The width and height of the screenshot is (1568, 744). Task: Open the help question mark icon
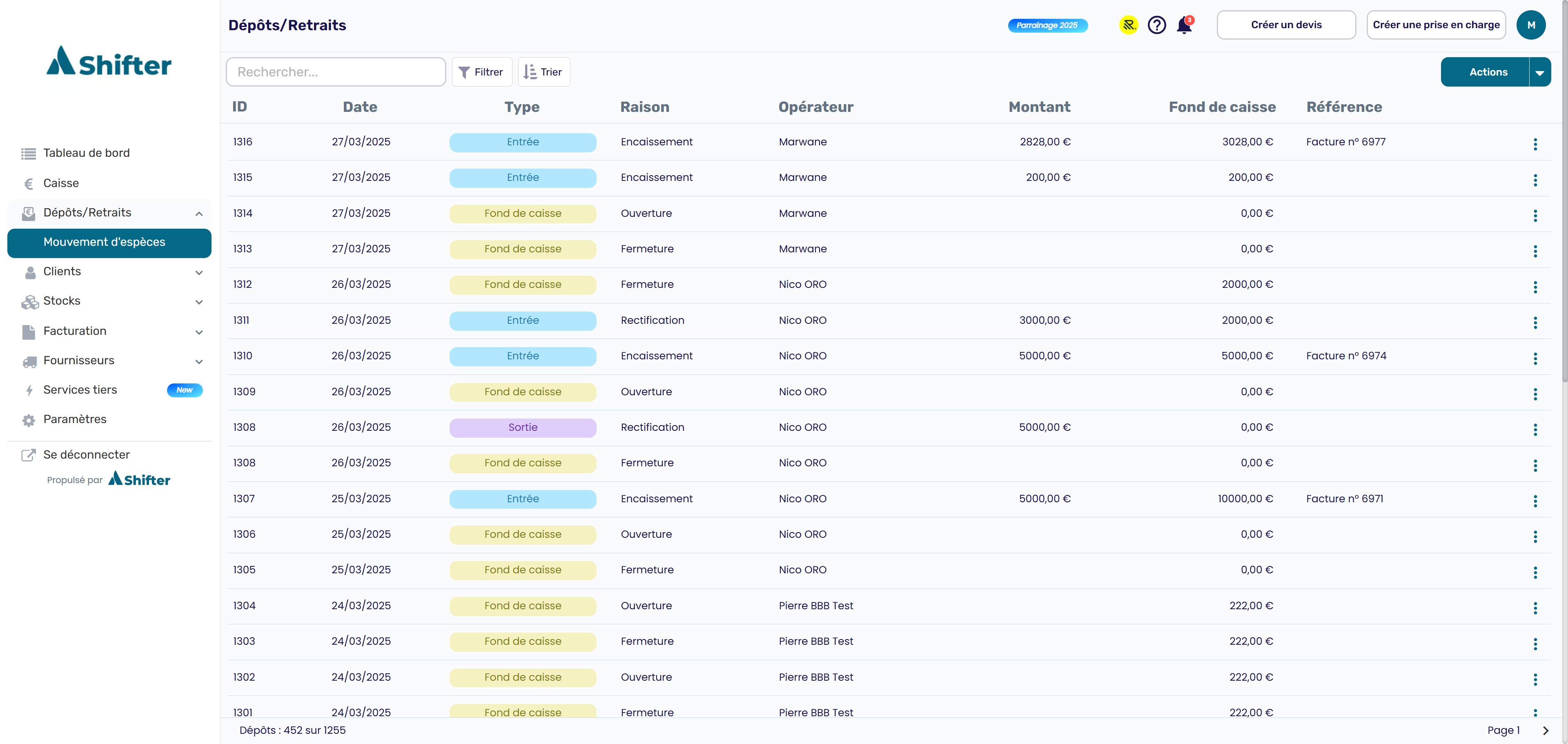(1156, 25)
